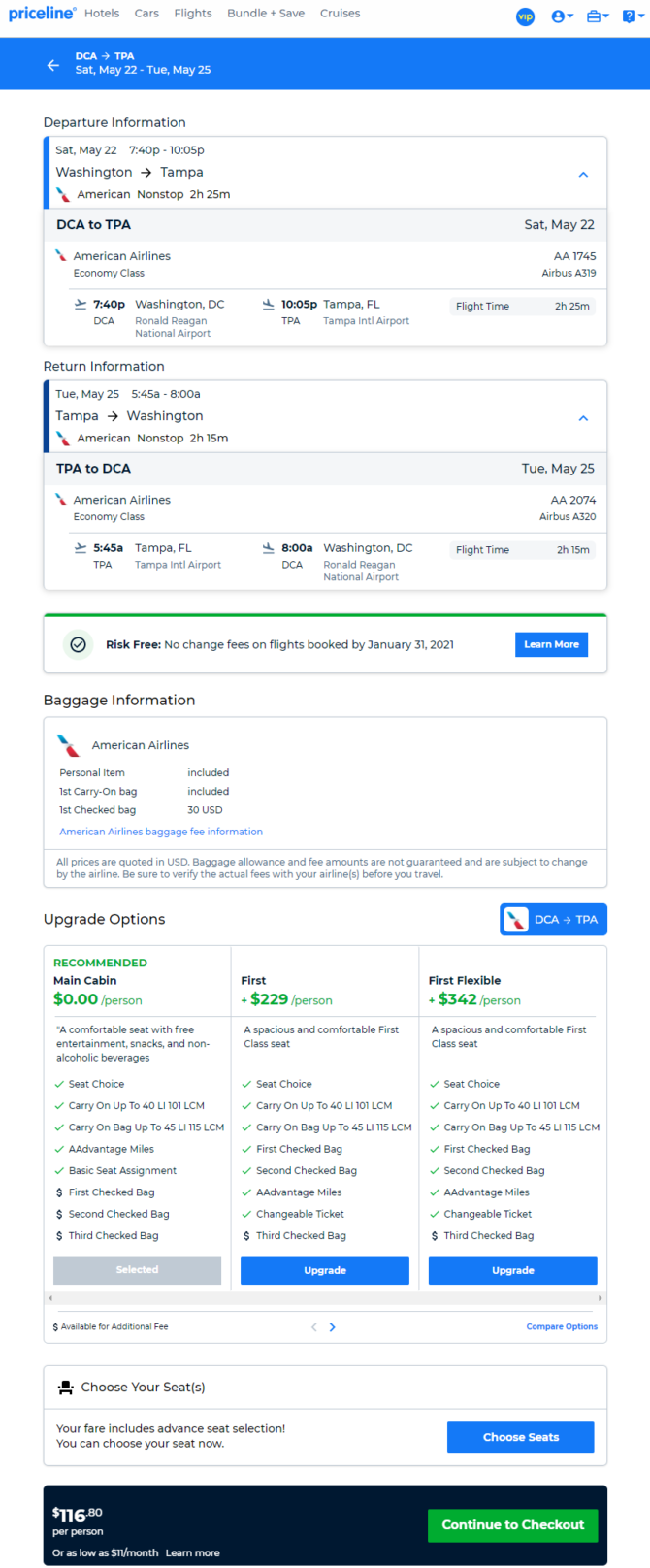Open the user account profile icon
This screenshot has width=650, height=1568.
[562, 16]
